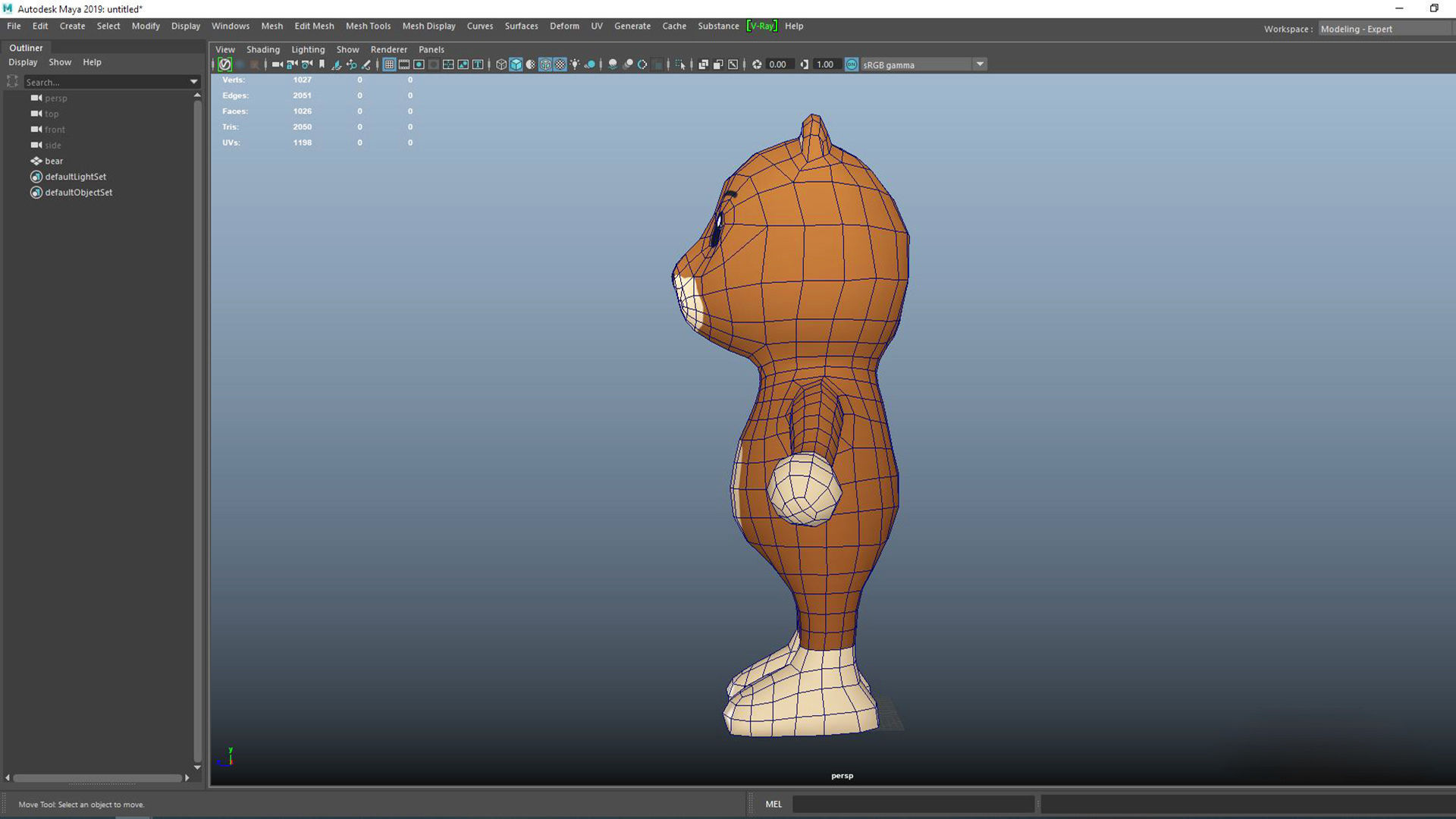Click the Use All Lights bulb icon
Image resolution: width=1456 pixels, height=819 pixels.
tap(575, 64)
